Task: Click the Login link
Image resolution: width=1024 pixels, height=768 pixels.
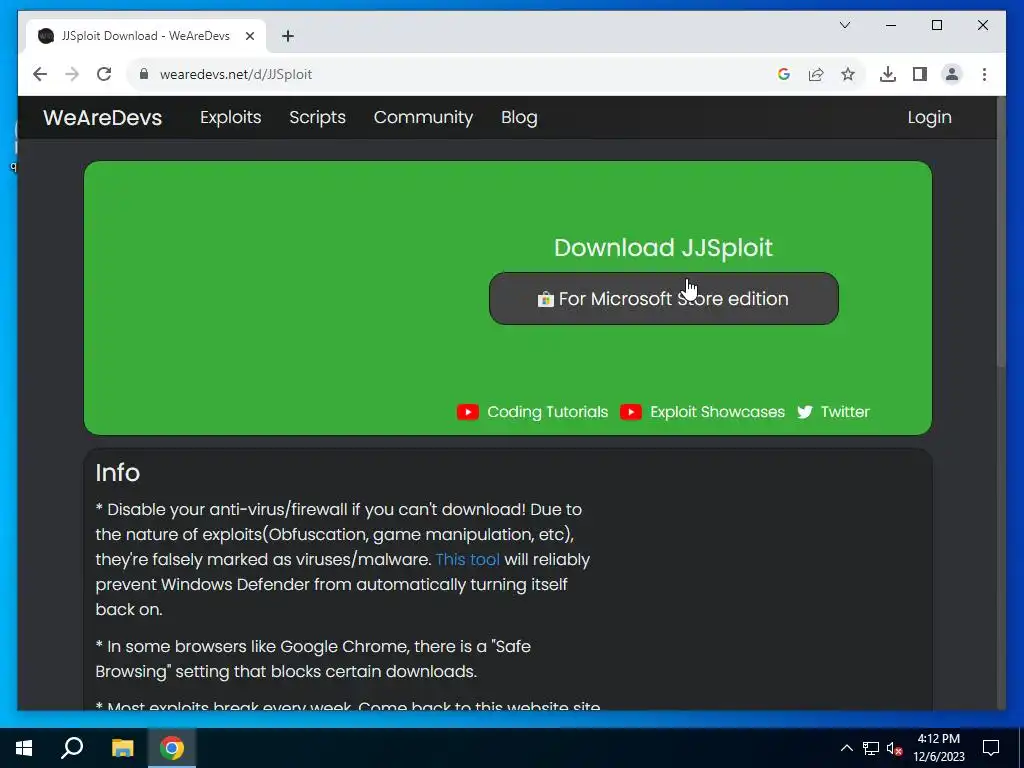Action: 929,118
